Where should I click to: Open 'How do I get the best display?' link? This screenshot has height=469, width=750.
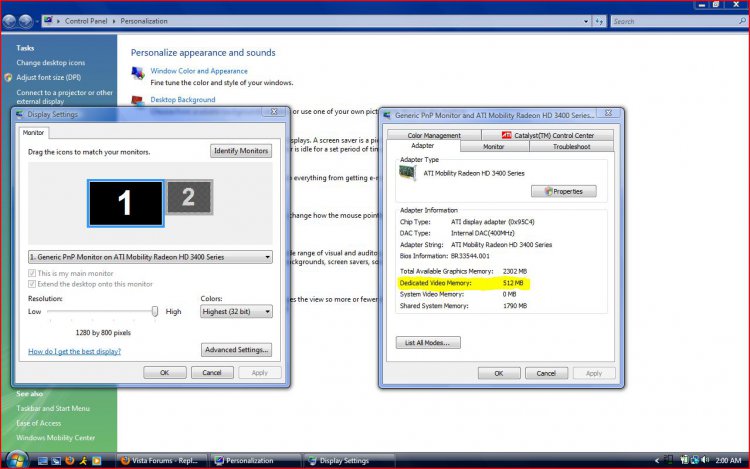coord(75,351)
